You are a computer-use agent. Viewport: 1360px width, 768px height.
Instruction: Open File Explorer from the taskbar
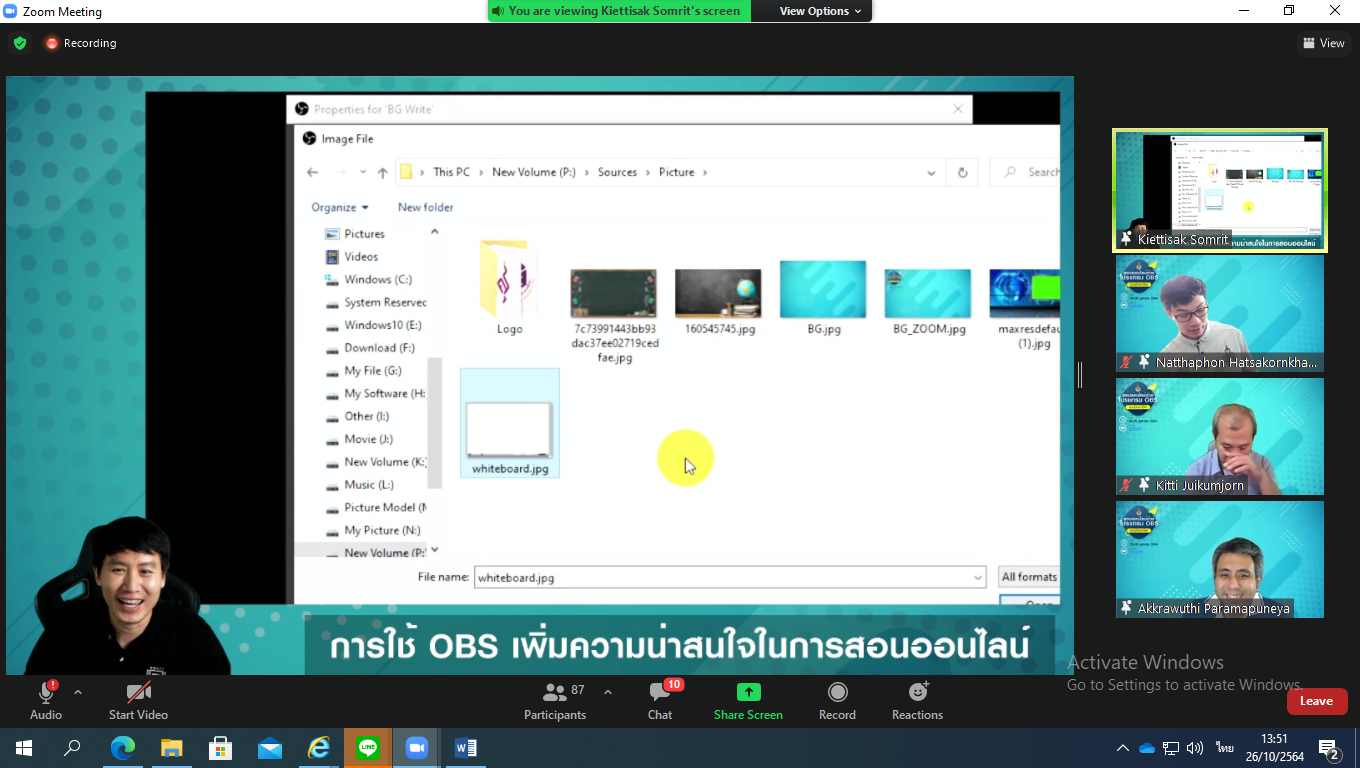tap(171, 748)
